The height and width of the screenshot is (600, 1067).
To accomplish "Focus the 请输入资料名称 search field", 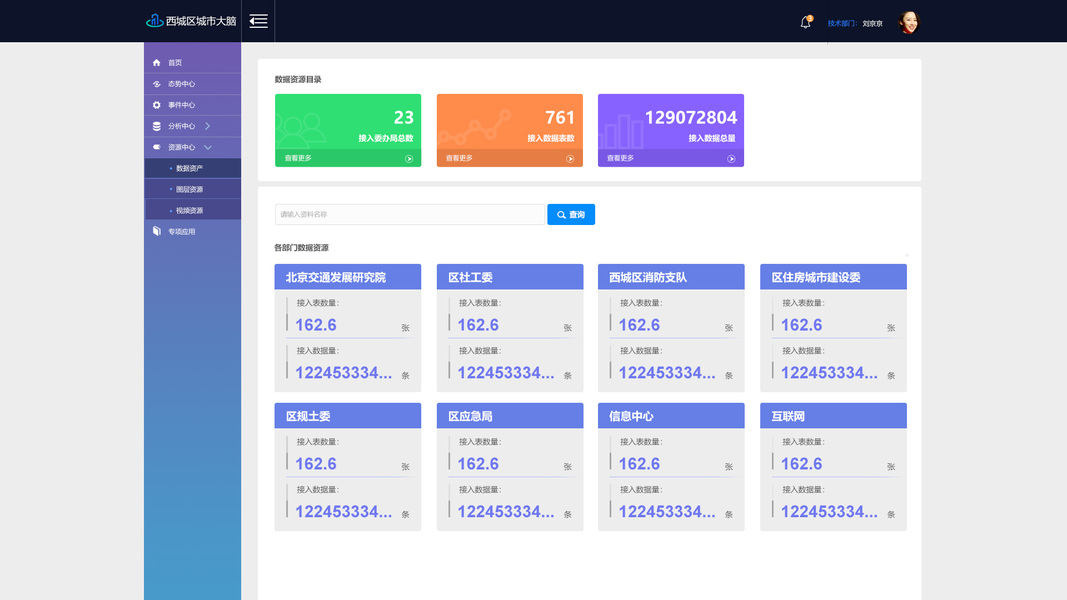I will tap(410, 214).
